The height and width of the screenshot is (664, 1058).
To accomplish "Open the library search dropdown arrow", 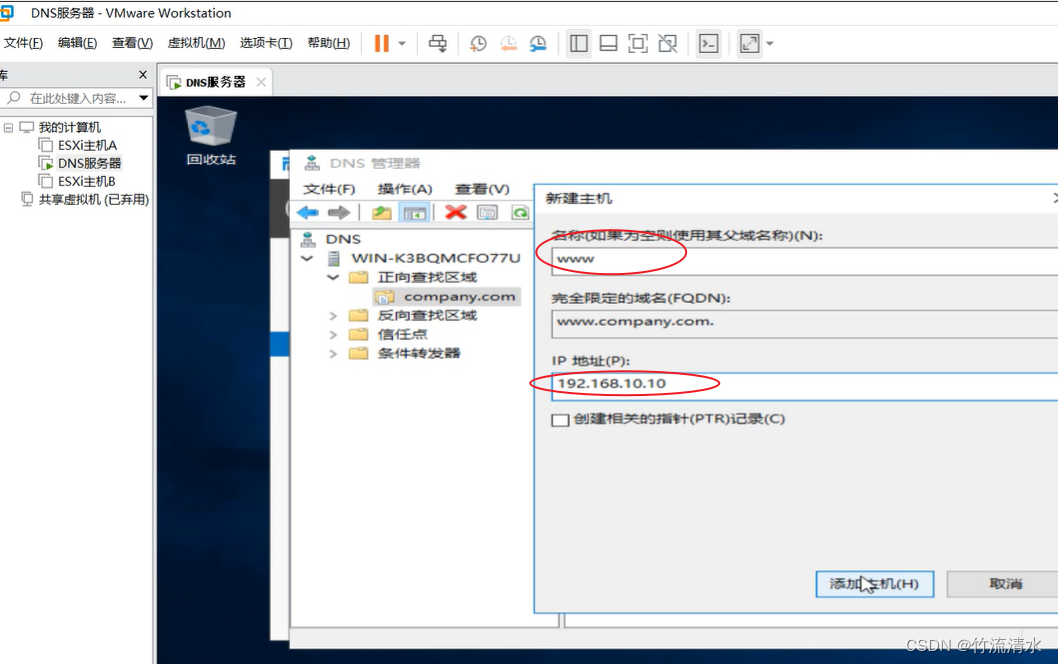I will 144,99.
